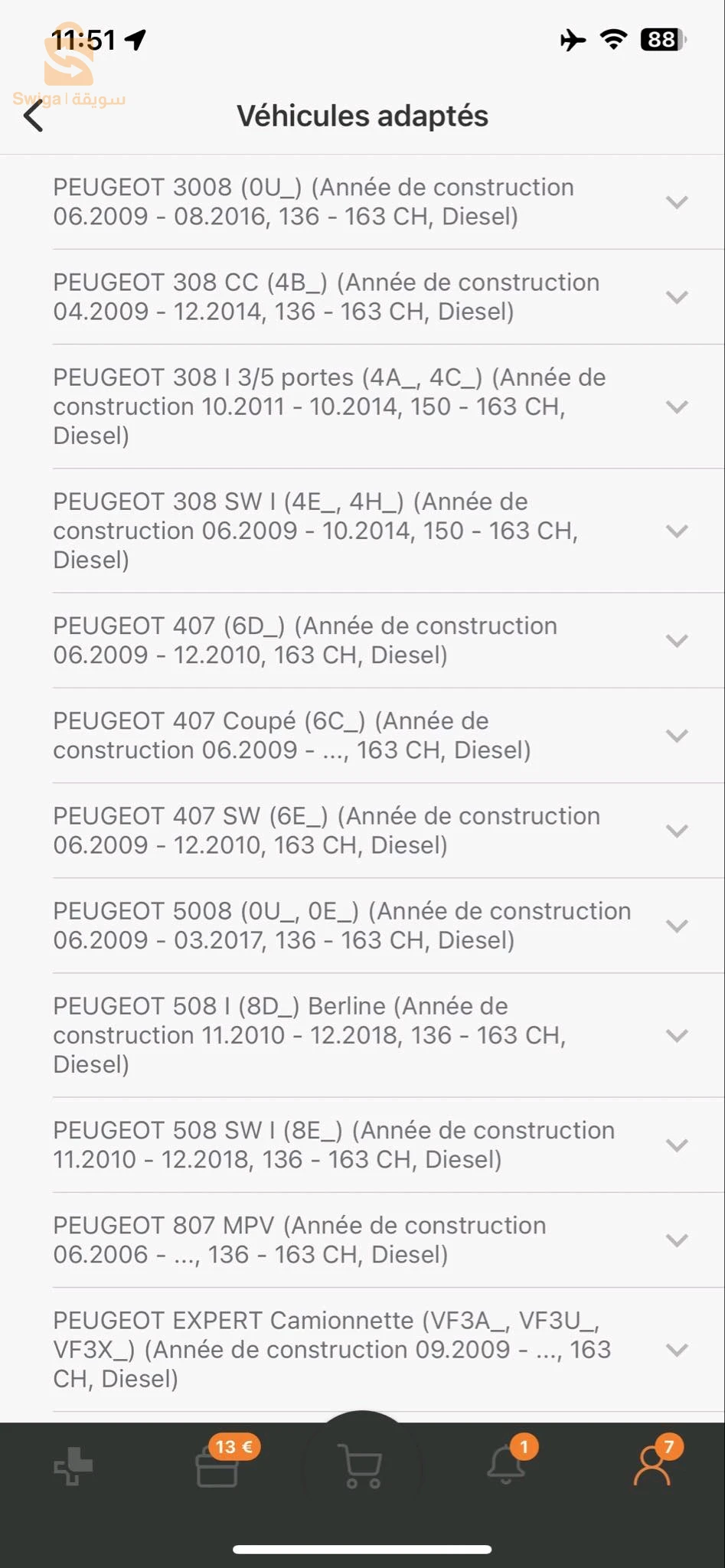Tap the Véhicules adaptés page title
Screen dimensions: 725x1568
tap(362, 116)
